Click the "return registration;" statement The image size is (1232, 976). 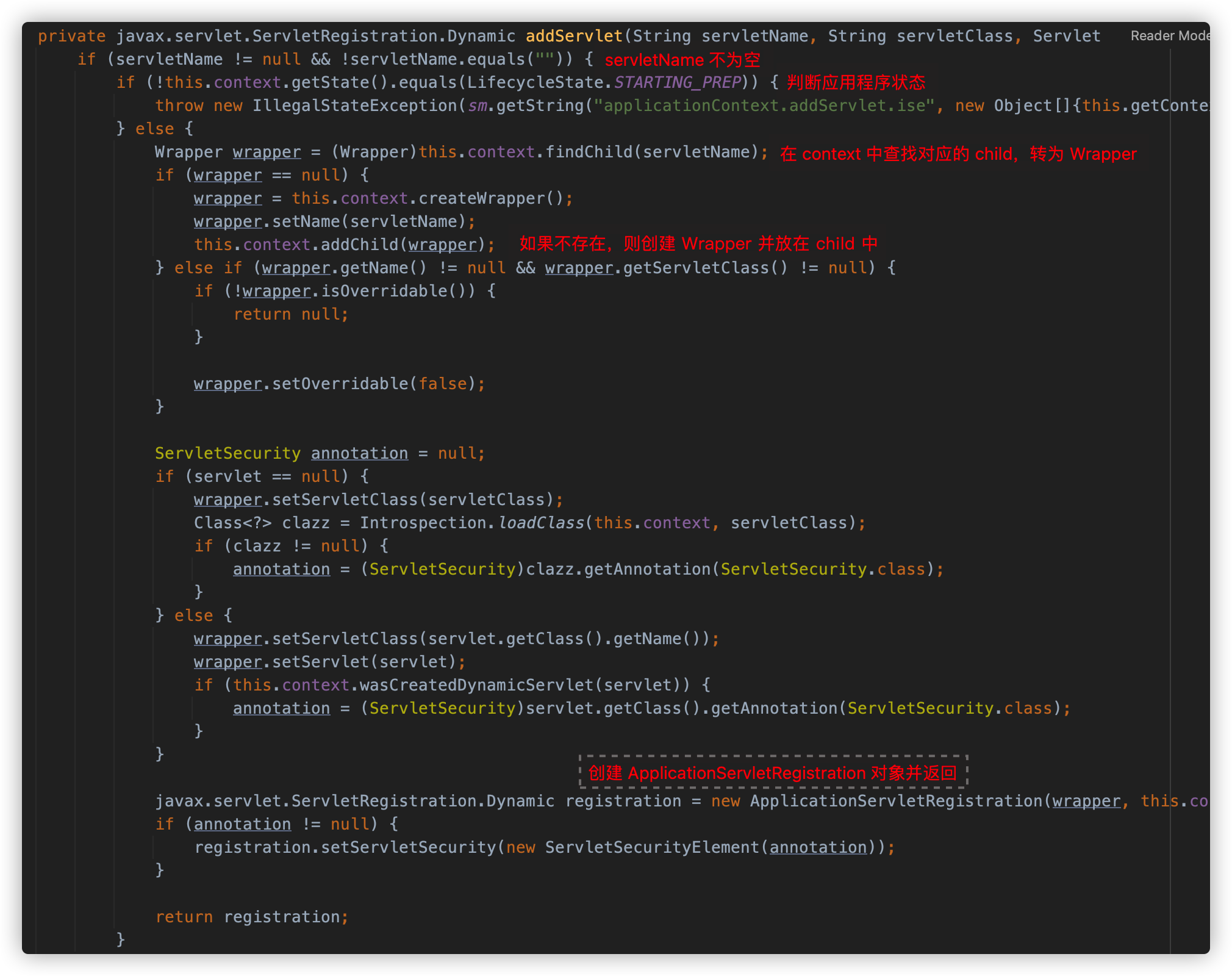point(252,917)
